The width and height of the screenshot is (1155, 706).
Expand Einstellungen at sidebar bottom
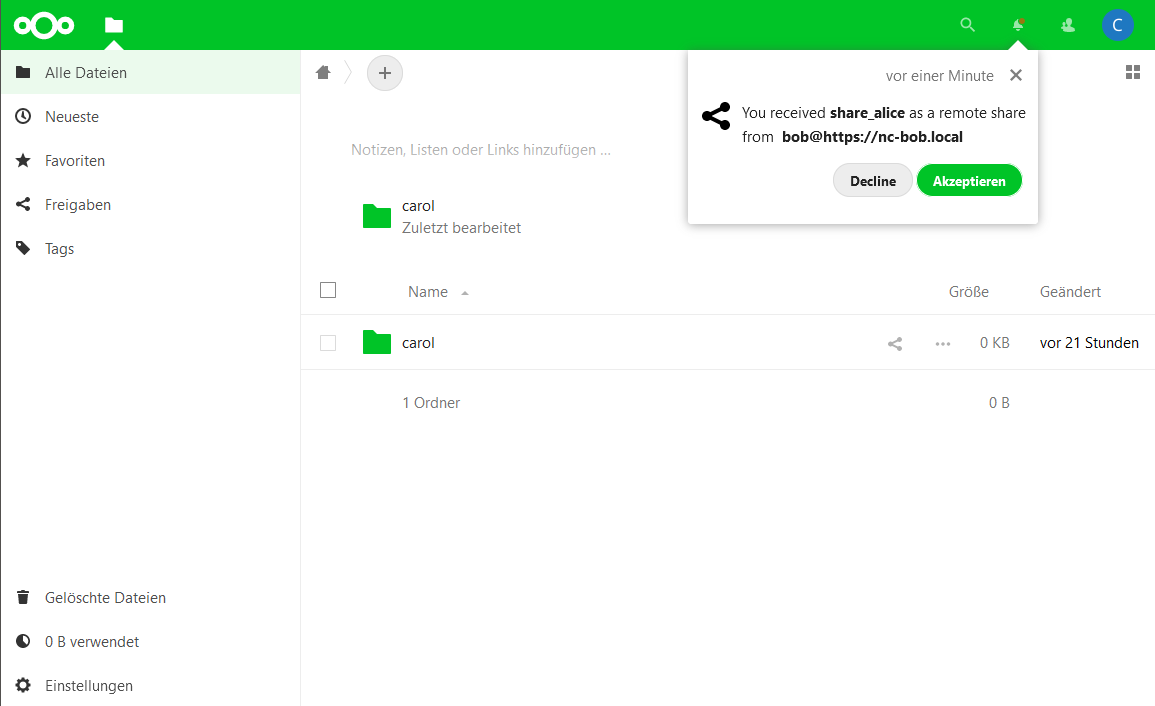pos(150,685)
